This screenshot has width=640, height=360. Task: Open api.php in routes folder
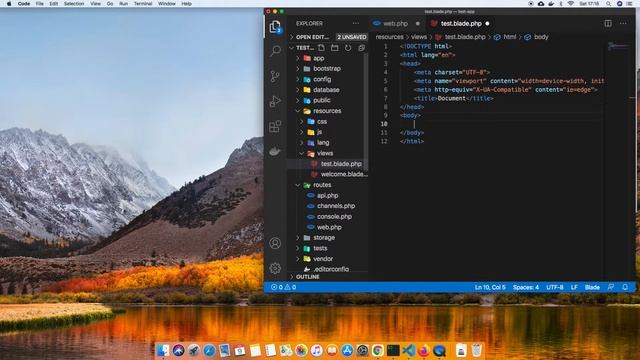click(x=328, y=196)
